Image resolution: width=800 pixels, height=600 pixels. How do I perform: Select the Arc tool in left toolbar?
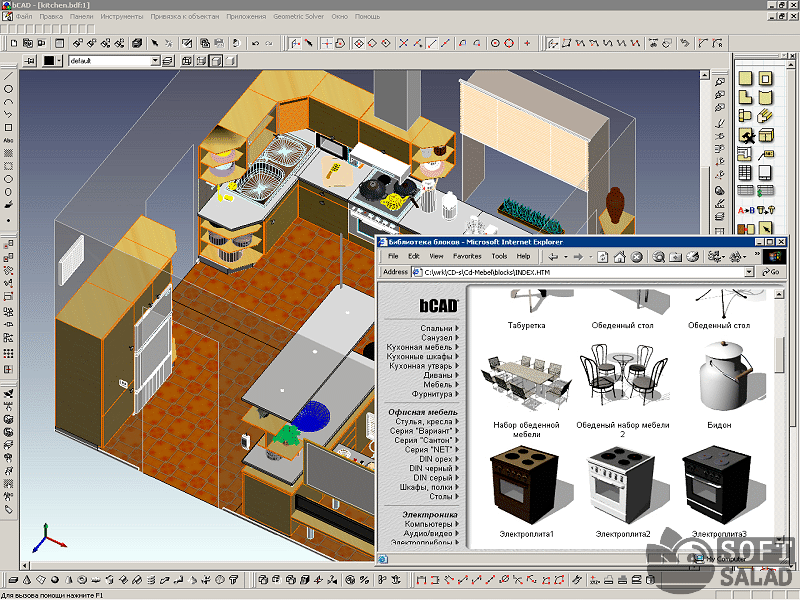8,102
